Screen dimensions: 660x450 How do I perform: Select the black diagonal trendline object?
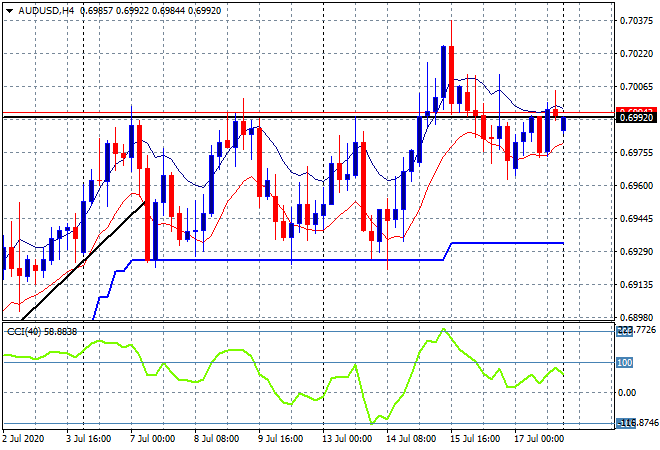[84, 261]
